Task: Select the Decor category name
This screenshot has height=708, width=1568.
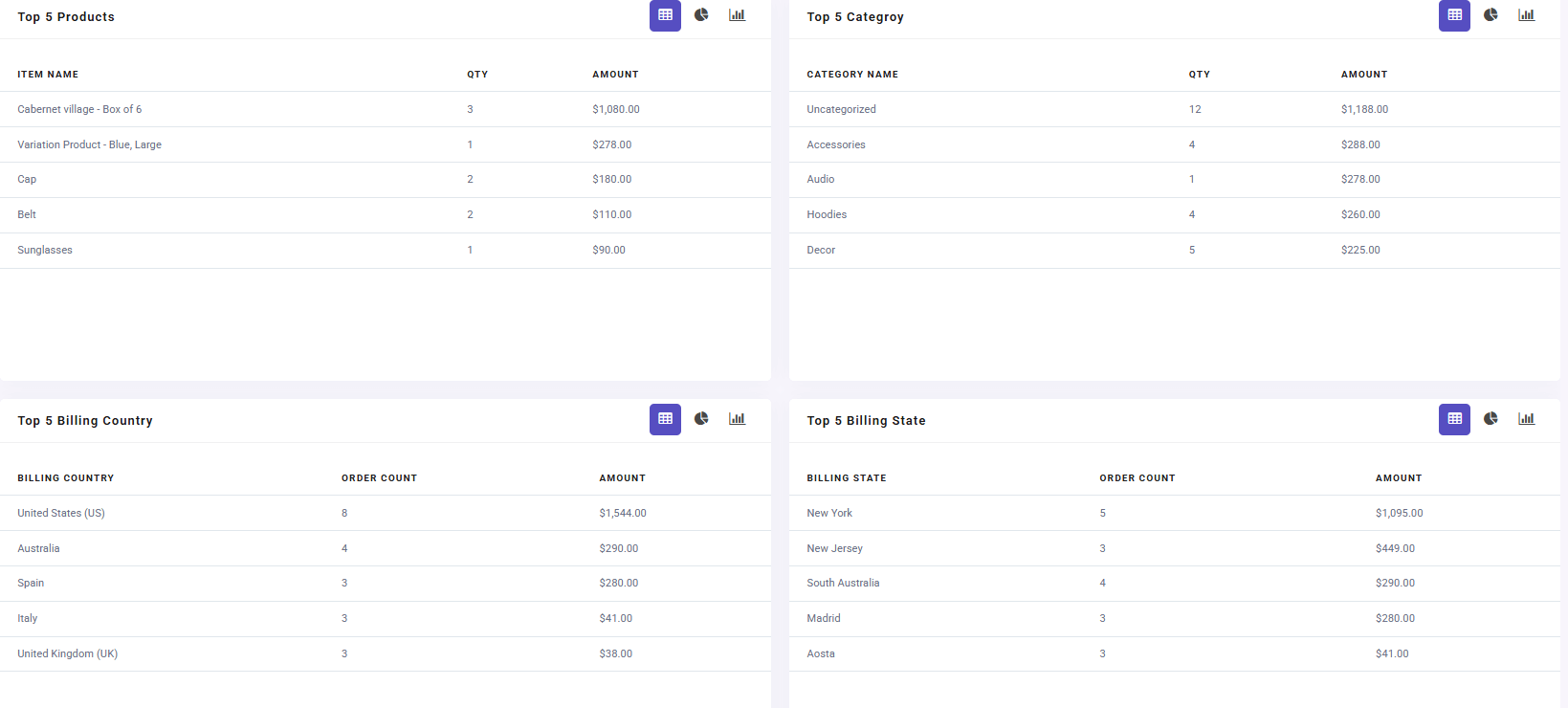Action: click(x=821, y=250)
